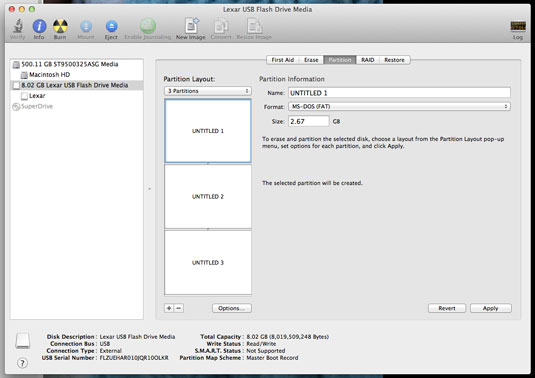Click the Total Capacity 8.02 GB value

click(288, 337)
